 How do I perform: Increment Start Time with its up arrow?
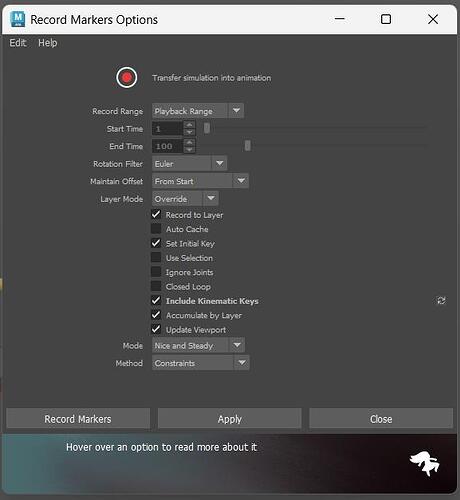[x=189, y=125]
